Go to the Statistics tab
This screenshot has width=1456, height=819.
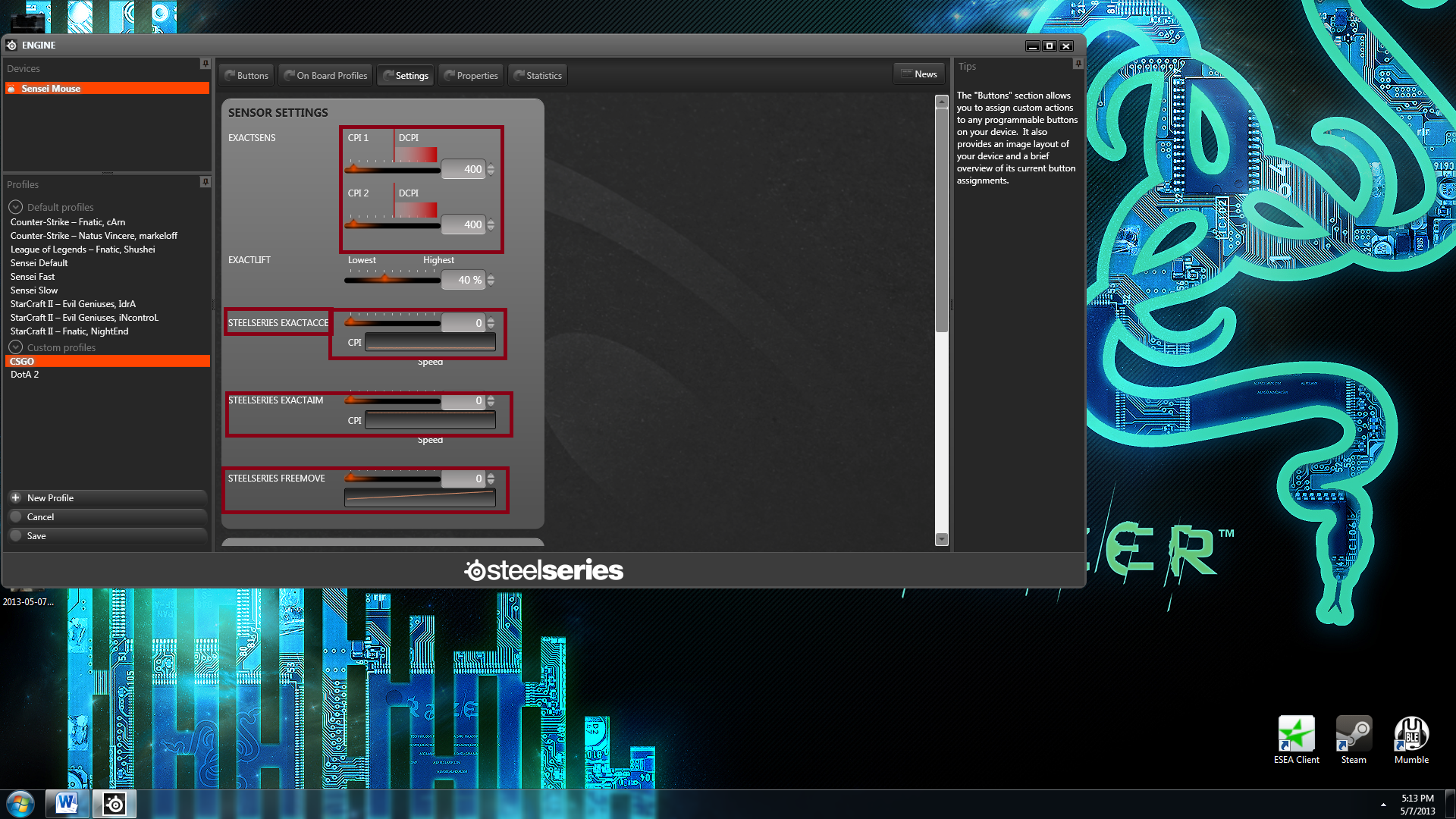538,76
